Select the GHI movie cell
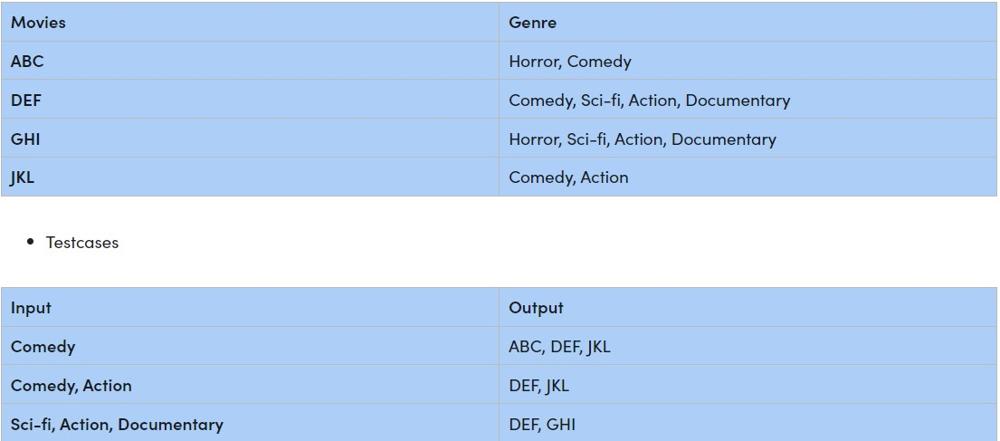This screenshot has width=1000, height=441. click(x=250, y=138)
